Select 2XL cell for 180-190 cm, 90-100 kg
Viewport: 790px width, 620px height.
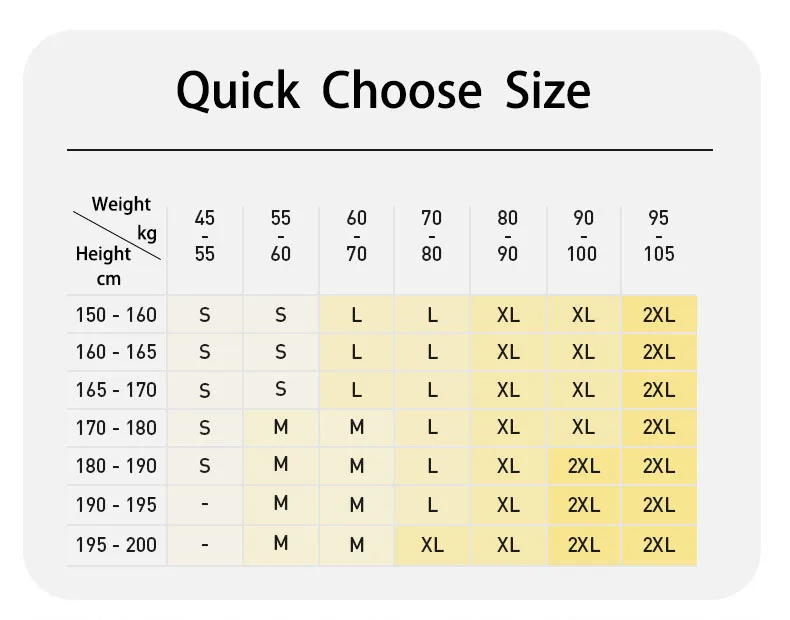[583, 466]
